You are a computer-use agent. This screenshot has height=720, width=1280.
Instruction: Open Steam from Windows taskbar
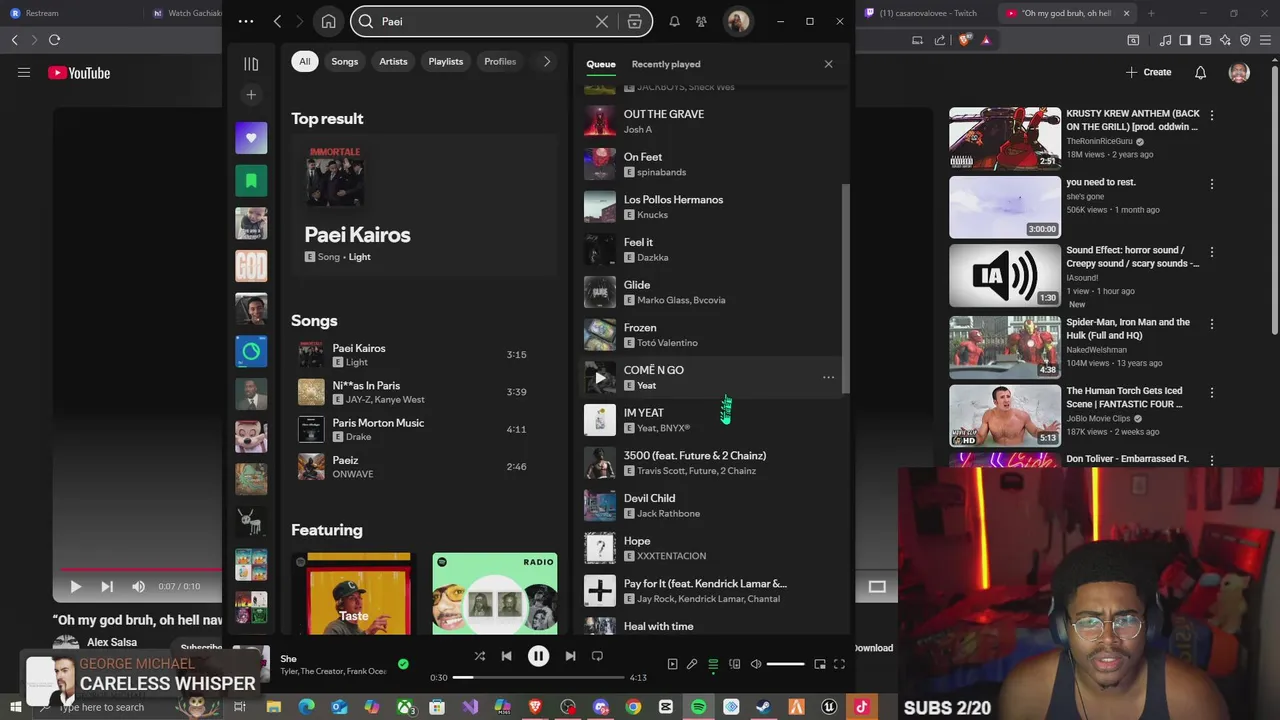coord(763,707)
